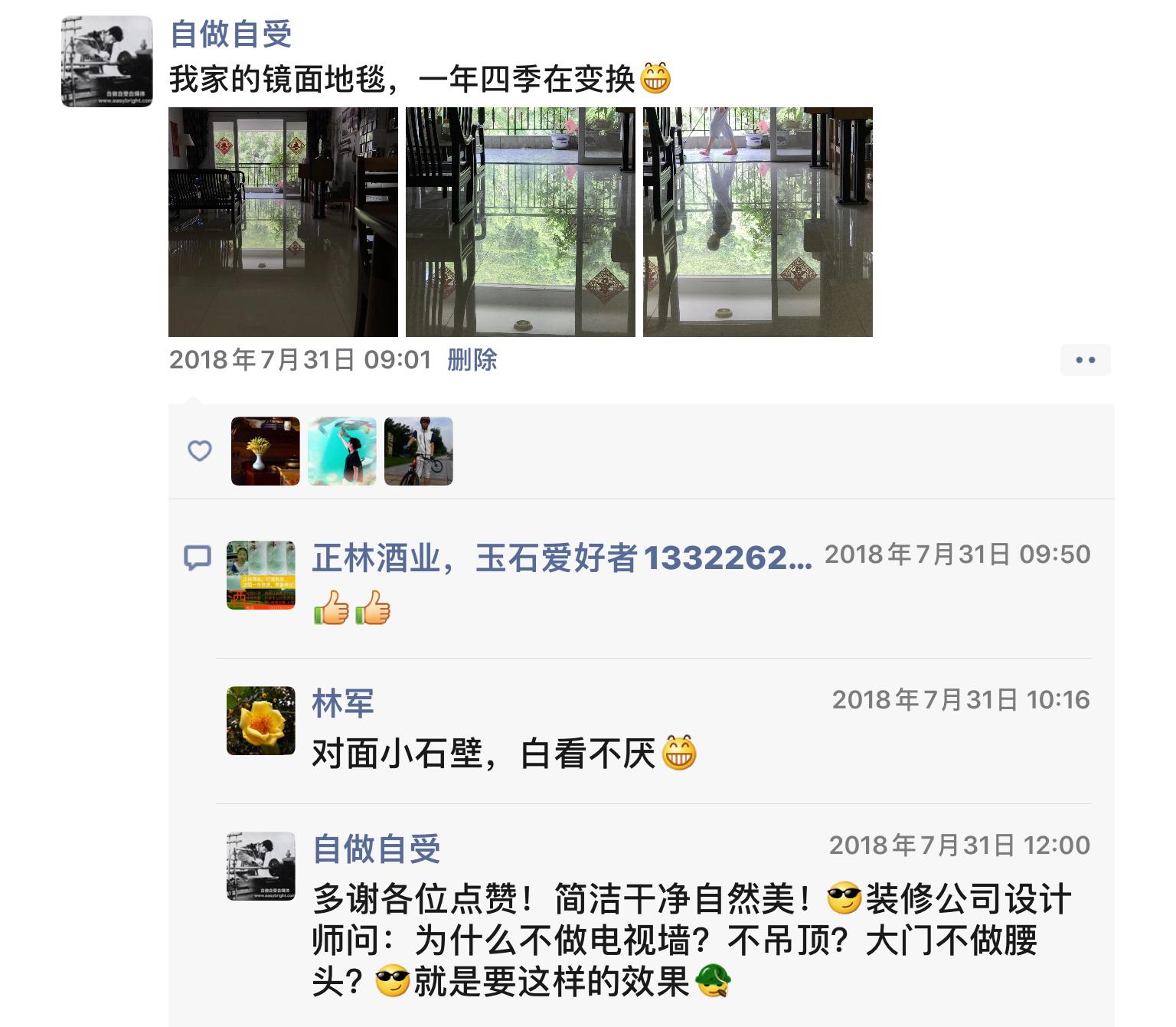Screen dimensions: 1176x1027
Task: Open 自做自受 avatar in reply comment
Action: pos(261,866)
